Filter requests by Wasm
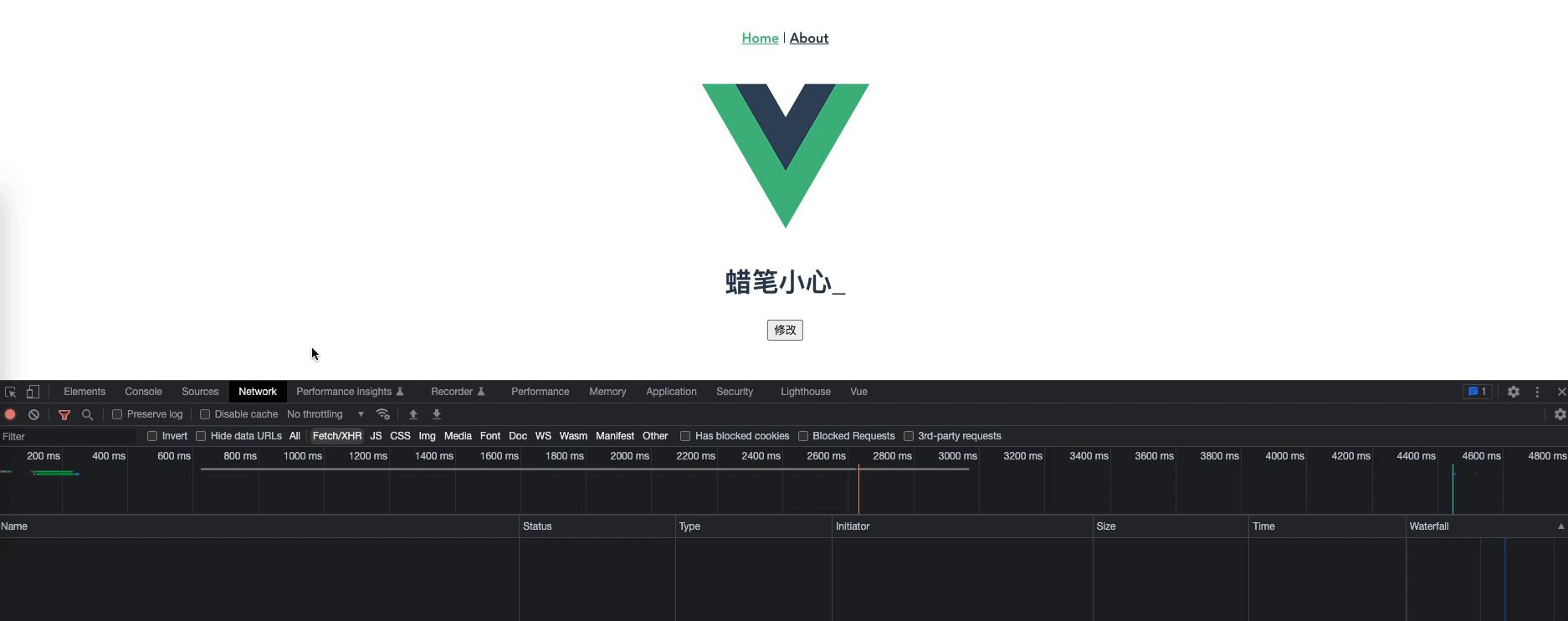1568x621 pixels. click(x=573, y=436)
